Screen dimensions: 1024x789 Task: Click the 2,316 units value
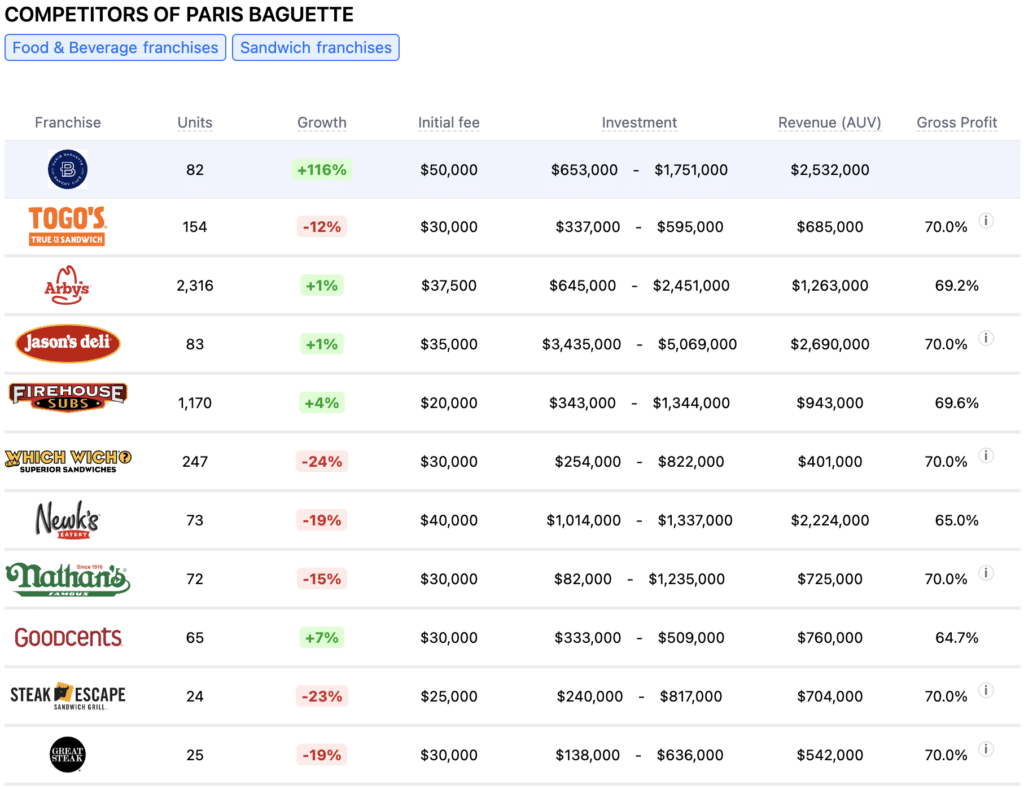pos(195,285)
